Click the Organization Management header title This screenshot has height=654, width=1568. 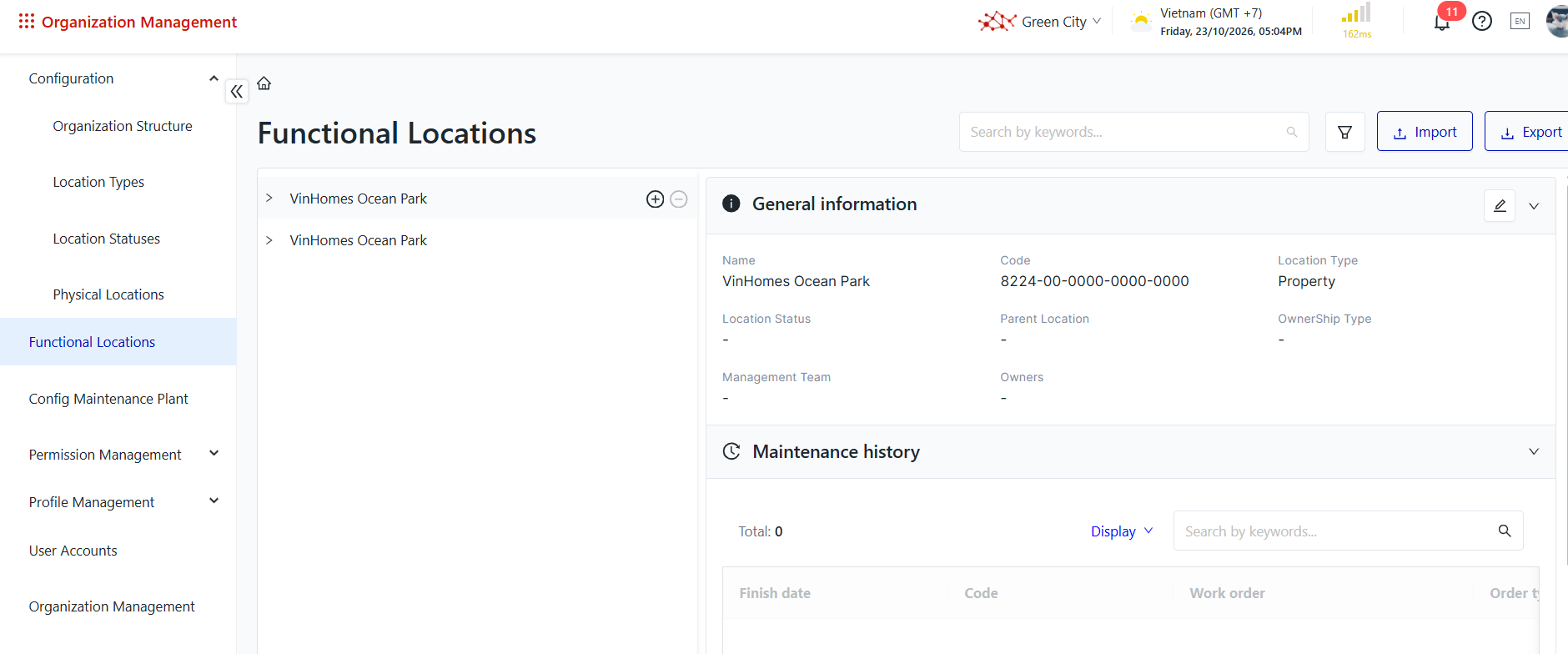point(139,22)
